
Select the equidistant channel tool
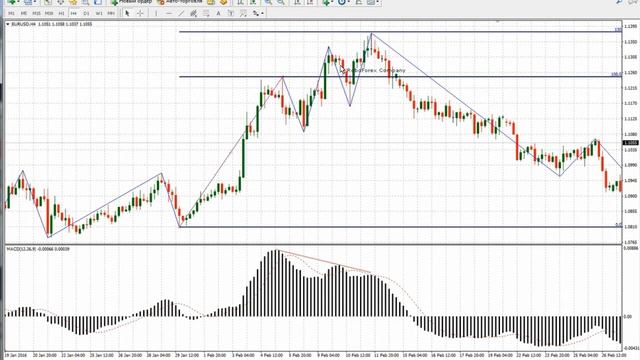click(193, 13)
